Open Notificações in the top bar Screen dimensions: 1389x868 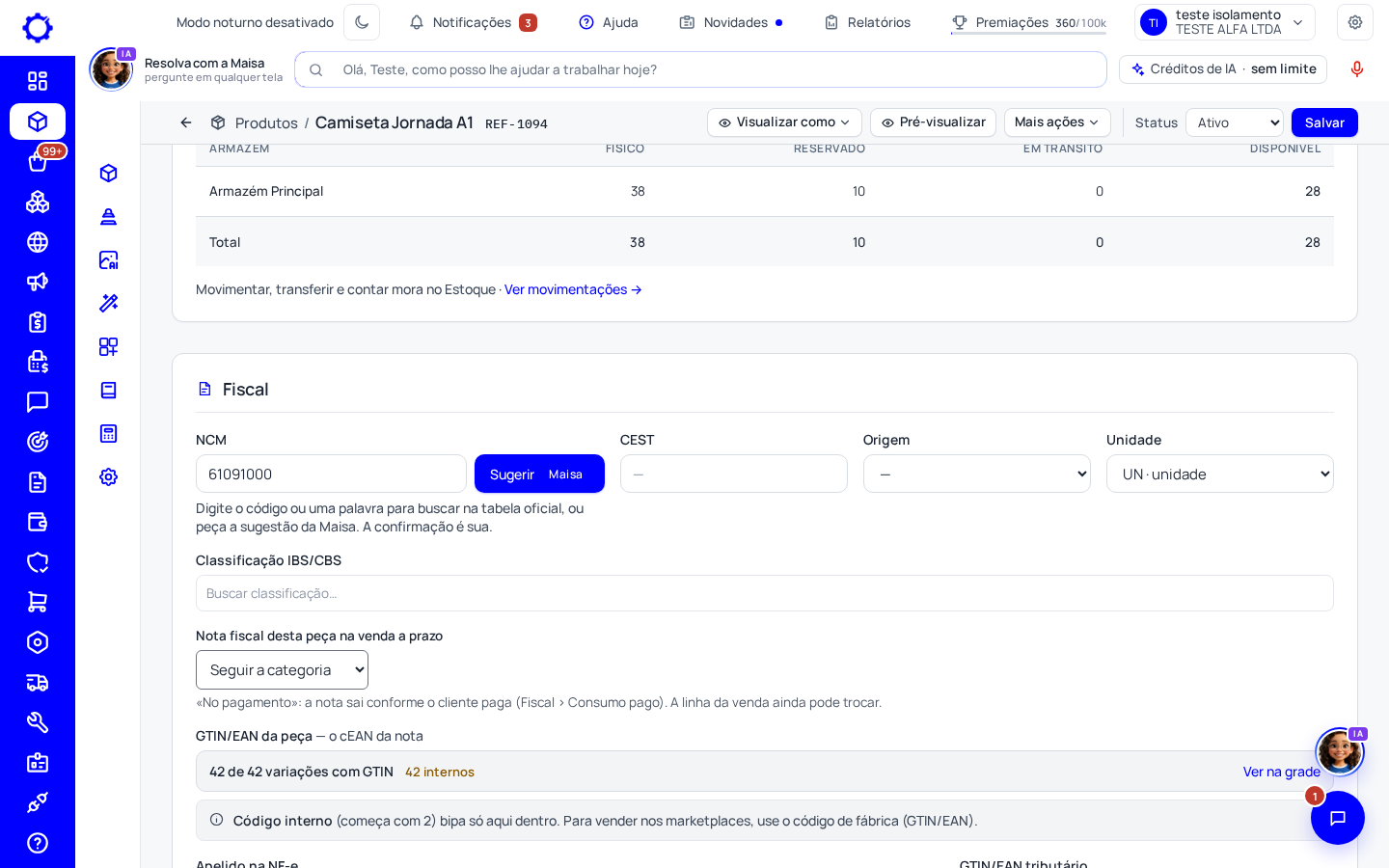click(473, 22)
